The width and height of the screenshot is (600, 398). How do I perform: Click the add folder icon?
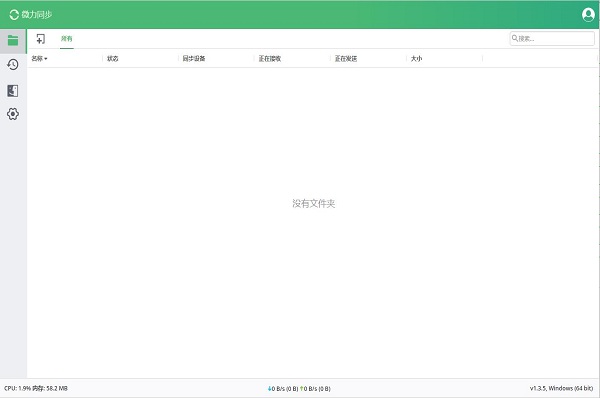41,39
